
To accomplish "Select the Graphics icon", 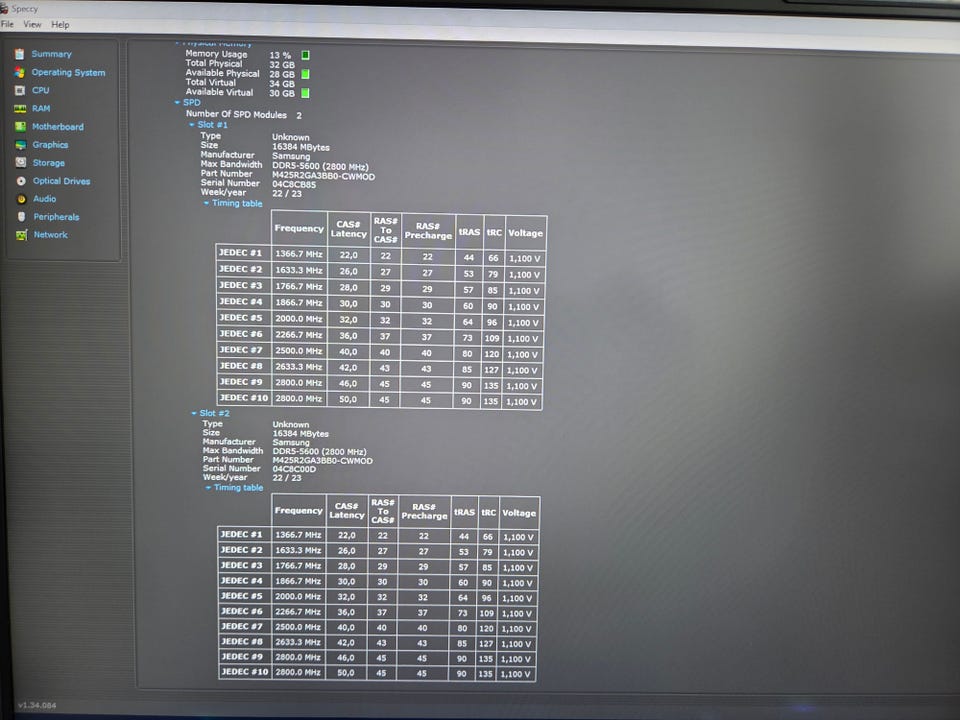I will click(x=21, y=145).
